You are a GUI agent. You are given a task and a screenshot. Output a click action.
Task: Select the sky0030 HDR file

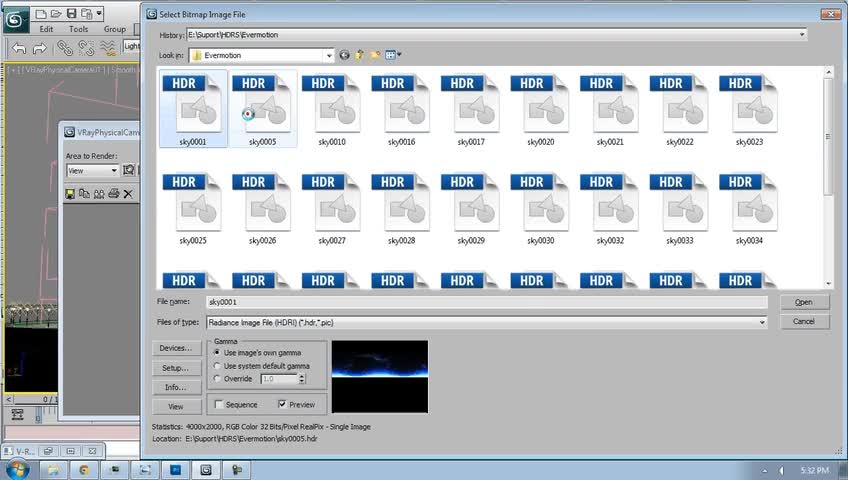[540, 209]
